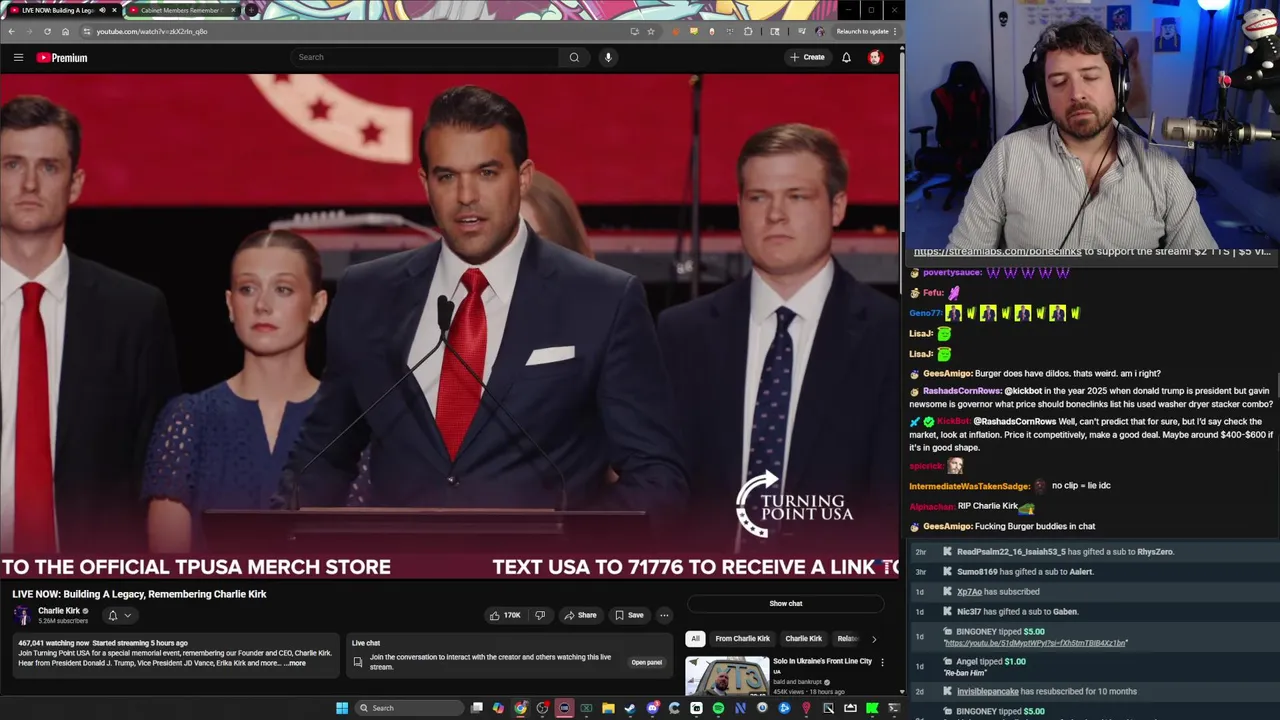Open the browser home page icon
This screenshot has width=1280, height=720.
click(x=65, y=31)
